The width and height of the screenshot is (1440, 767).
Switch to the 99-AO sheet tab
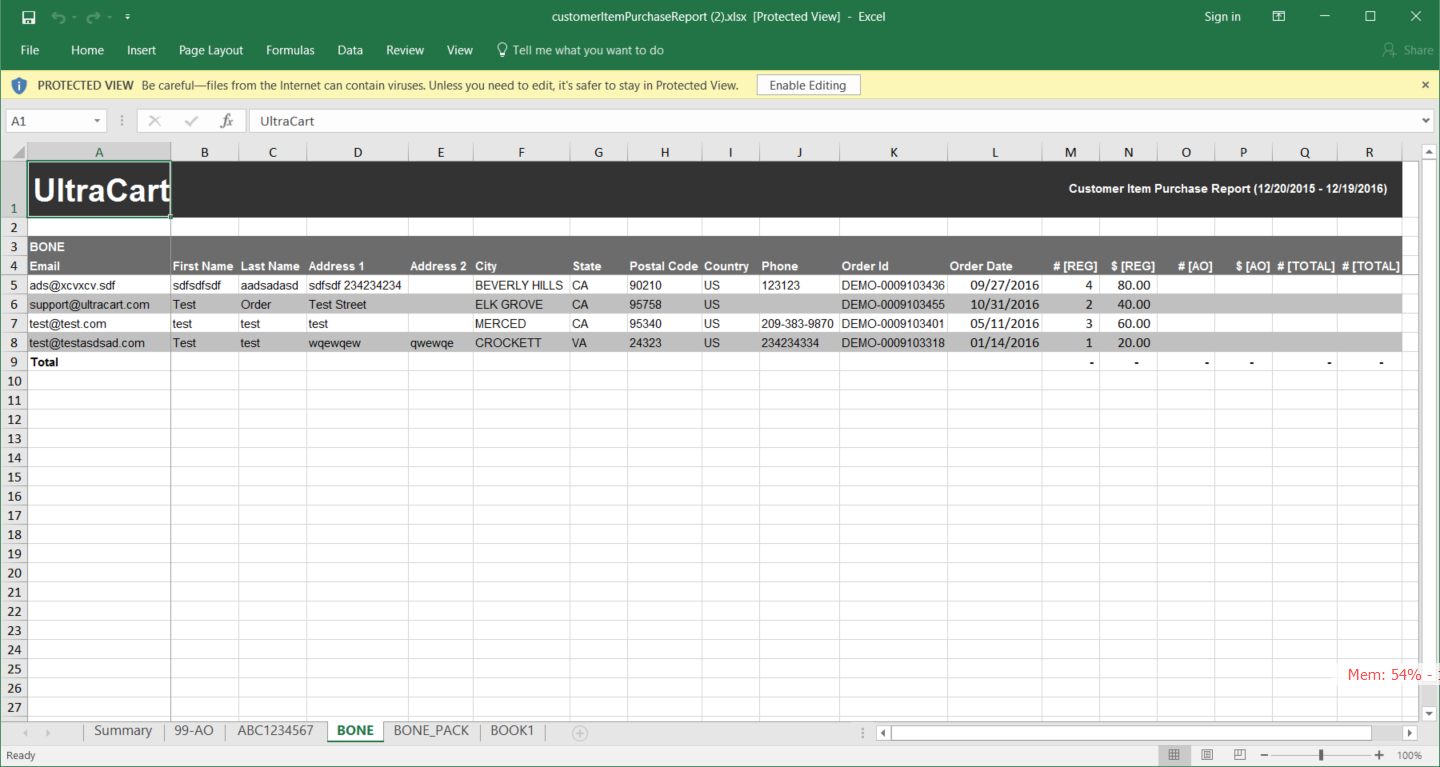pyautogui.click(x=193, y=731)
